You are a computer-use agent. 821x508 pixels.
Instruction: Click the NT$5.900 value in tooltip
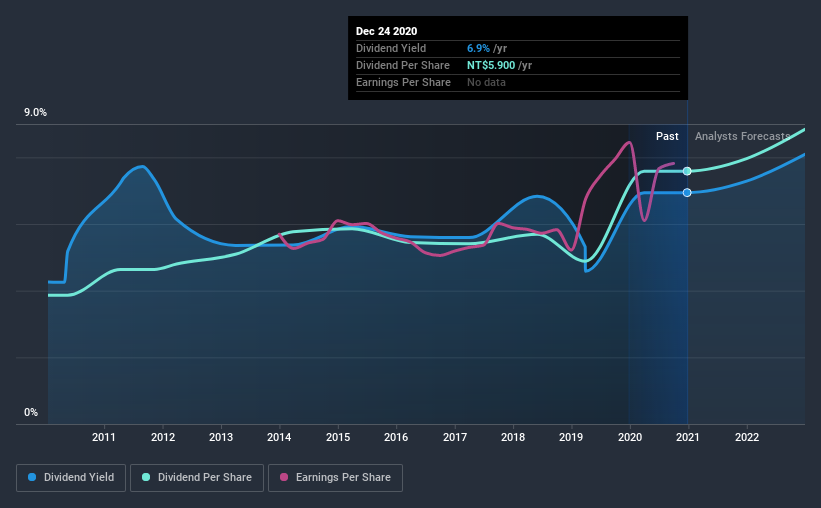pos(491,65)
